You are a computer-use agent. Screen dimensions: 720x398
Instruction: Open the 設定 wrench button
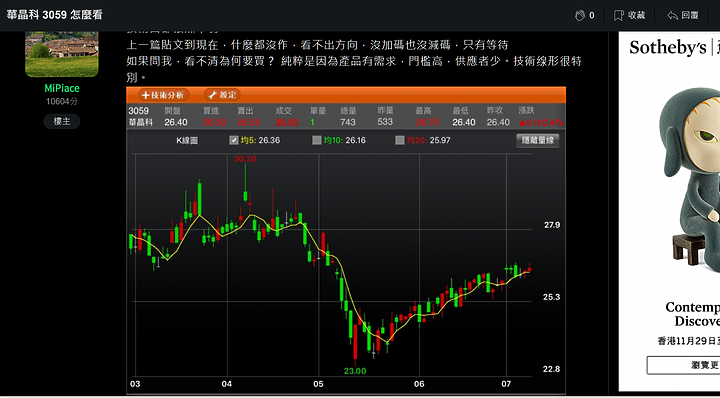(x=222, y=95)
